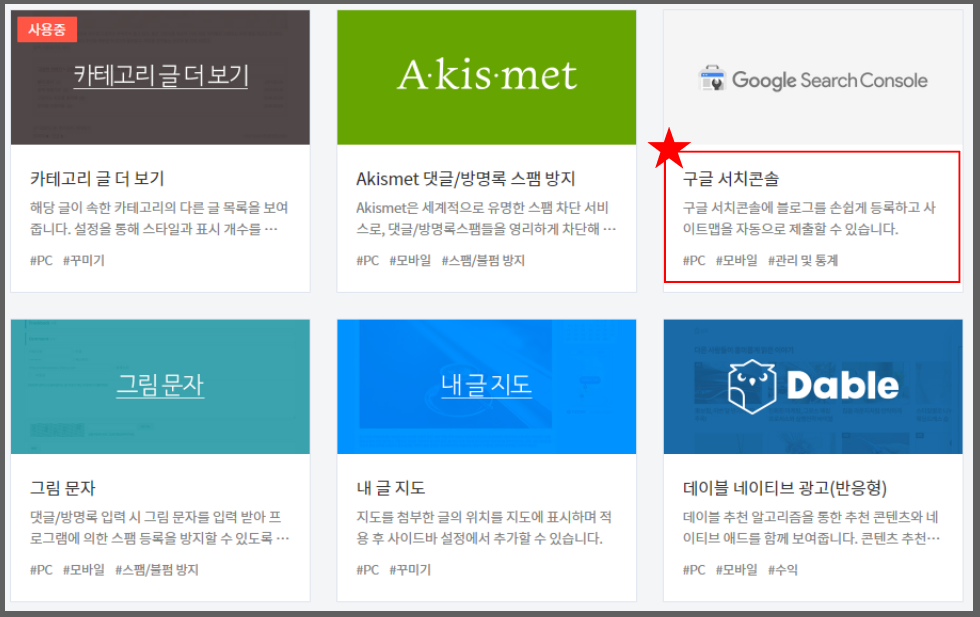The image size is (980, 617).
Task: Select the 내 글 지도 plugin title
Action: tap(391, 488)
